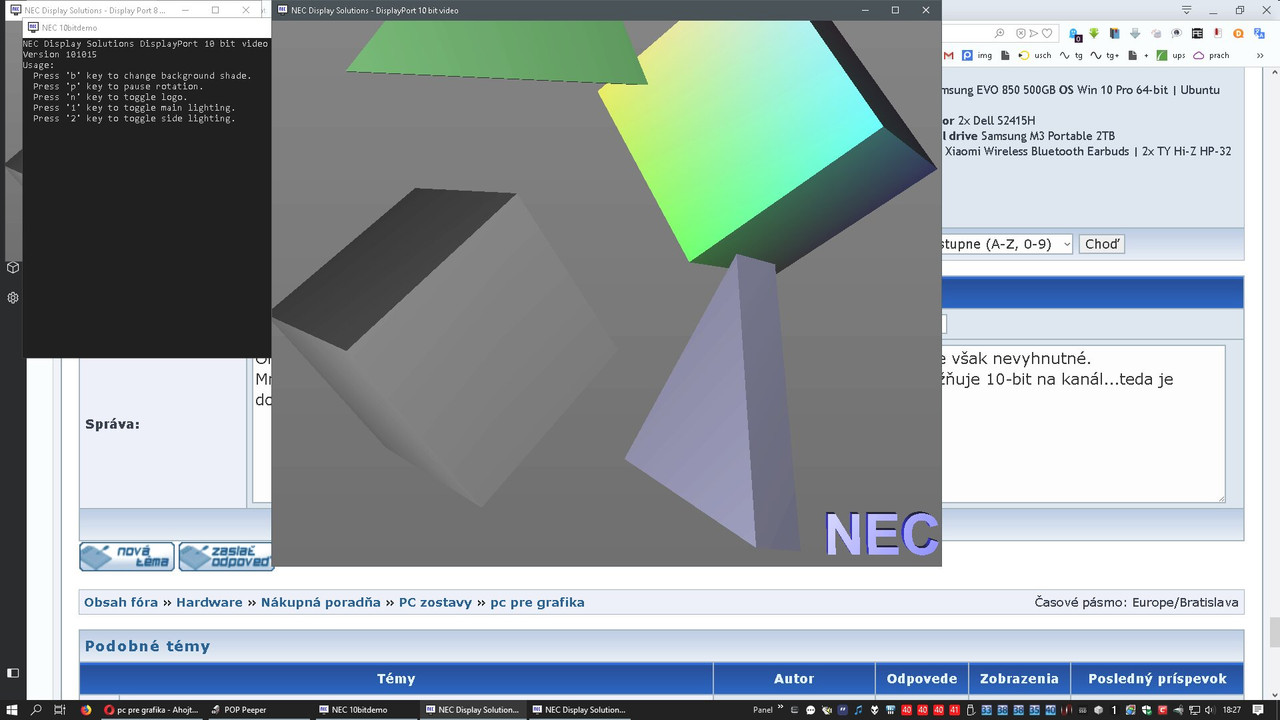The height and width of the screenshot is (720, 1280).
Task: Click the 'Odpovede' column header
Action: click(x=922, y=678)
